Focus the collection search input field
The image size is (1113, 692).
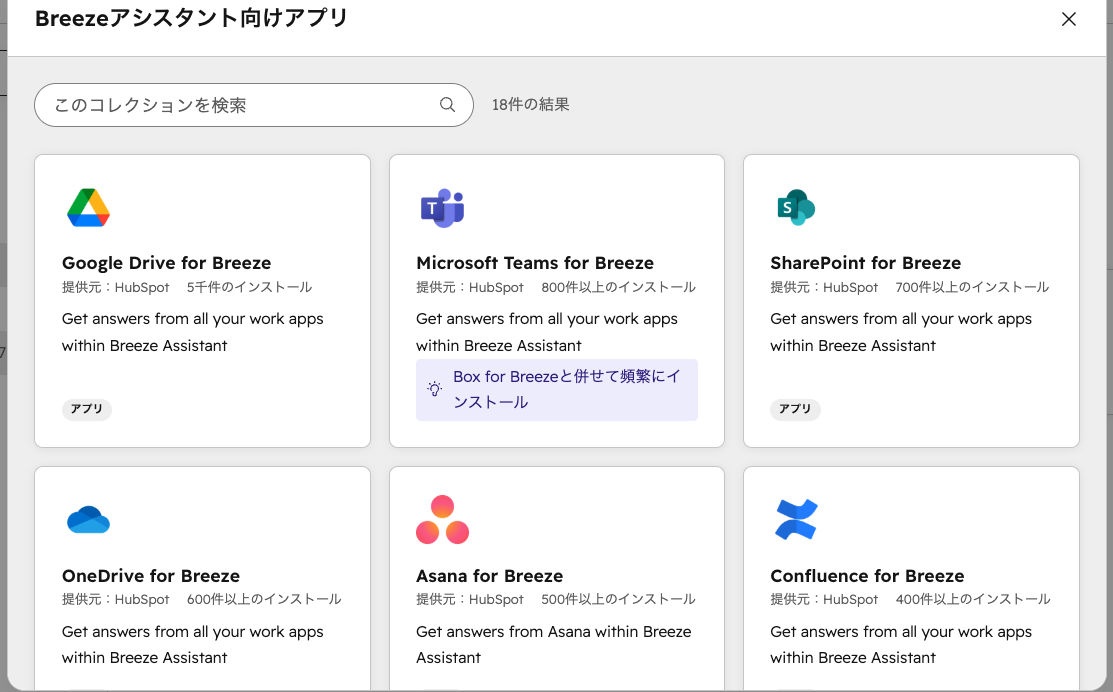click(253, 105)
